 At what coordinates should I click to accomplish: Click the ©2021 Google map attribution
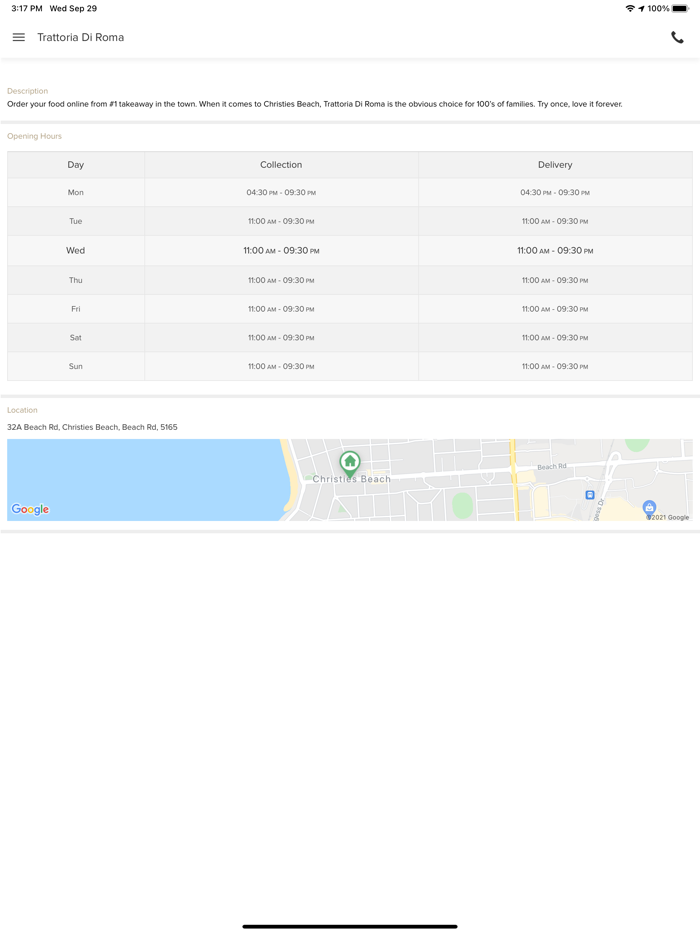[x=668, y=517]
